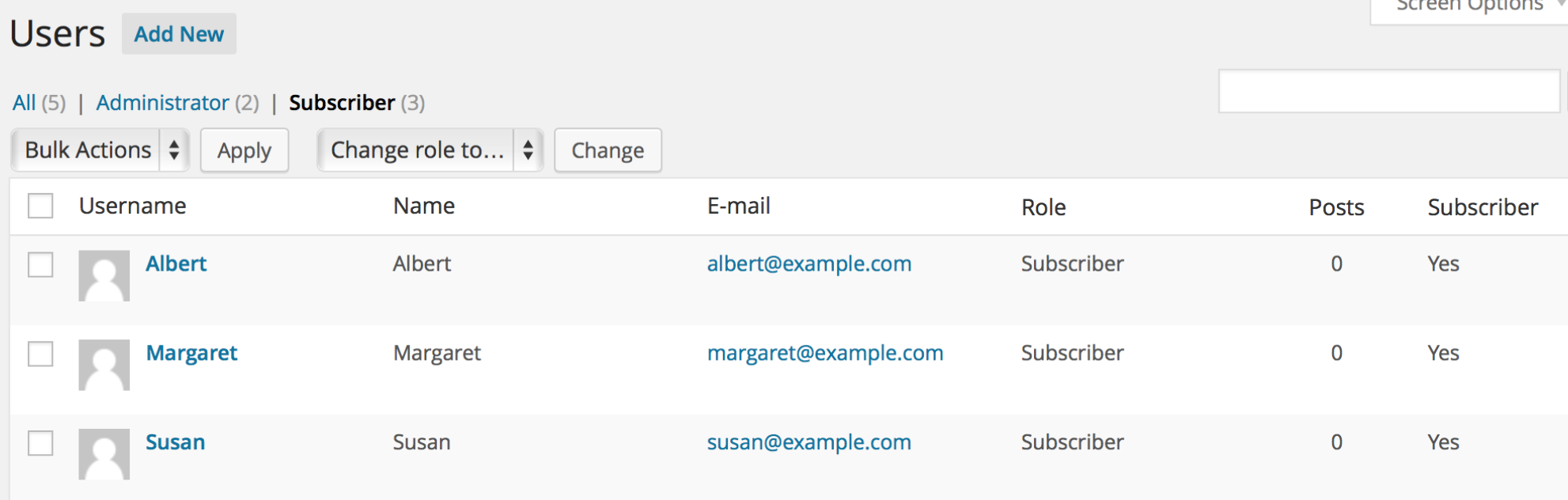The image size is (1568, 500).
Task: Show All users filter
Action: click(24, 103)
